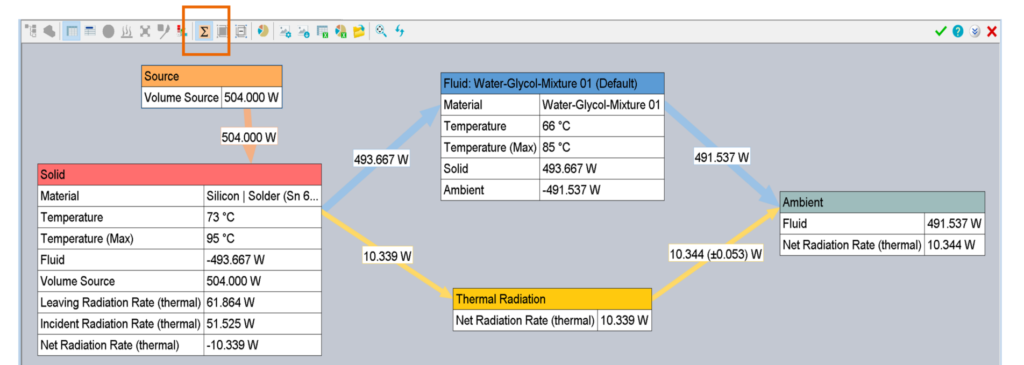Click the 61.864 W value
Image resolution: width=1024 pixels, height=365 pixels.
point(263,302)
